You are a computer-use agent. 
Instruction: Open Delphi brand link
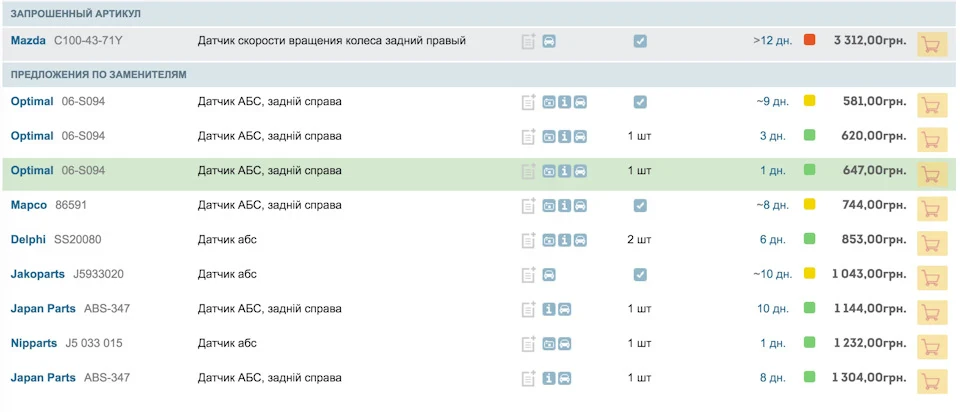point(28,239)
